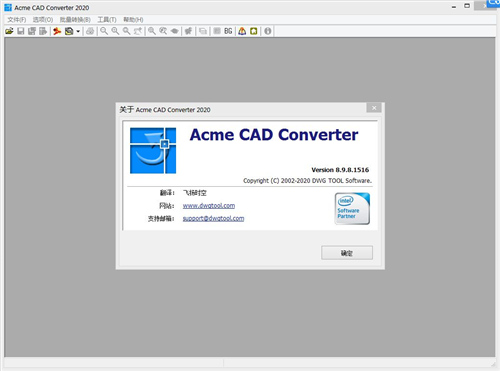Click the warning triangle register icon
This screenshot has width=500, height=371.
pyautogui.click(x=242, y=31)
